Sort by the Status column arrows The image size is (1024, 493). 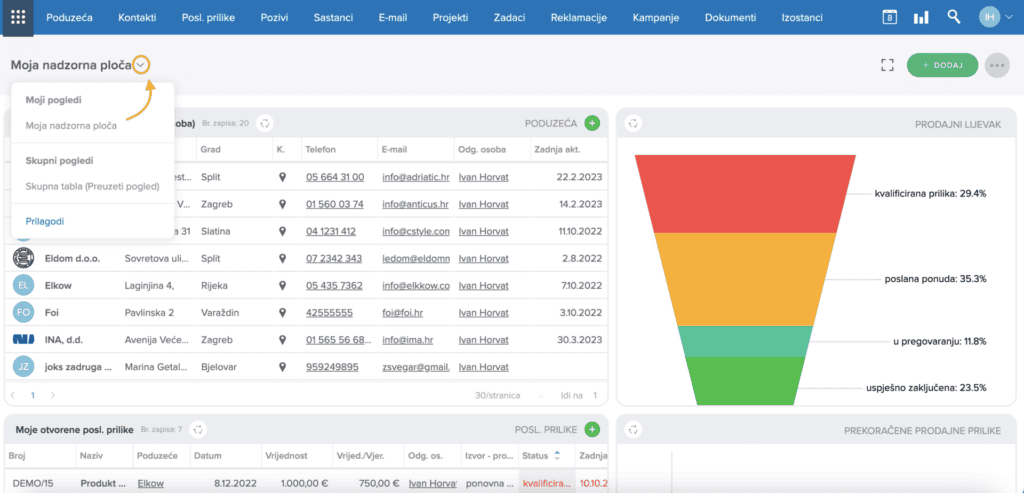tap(557, 455)
